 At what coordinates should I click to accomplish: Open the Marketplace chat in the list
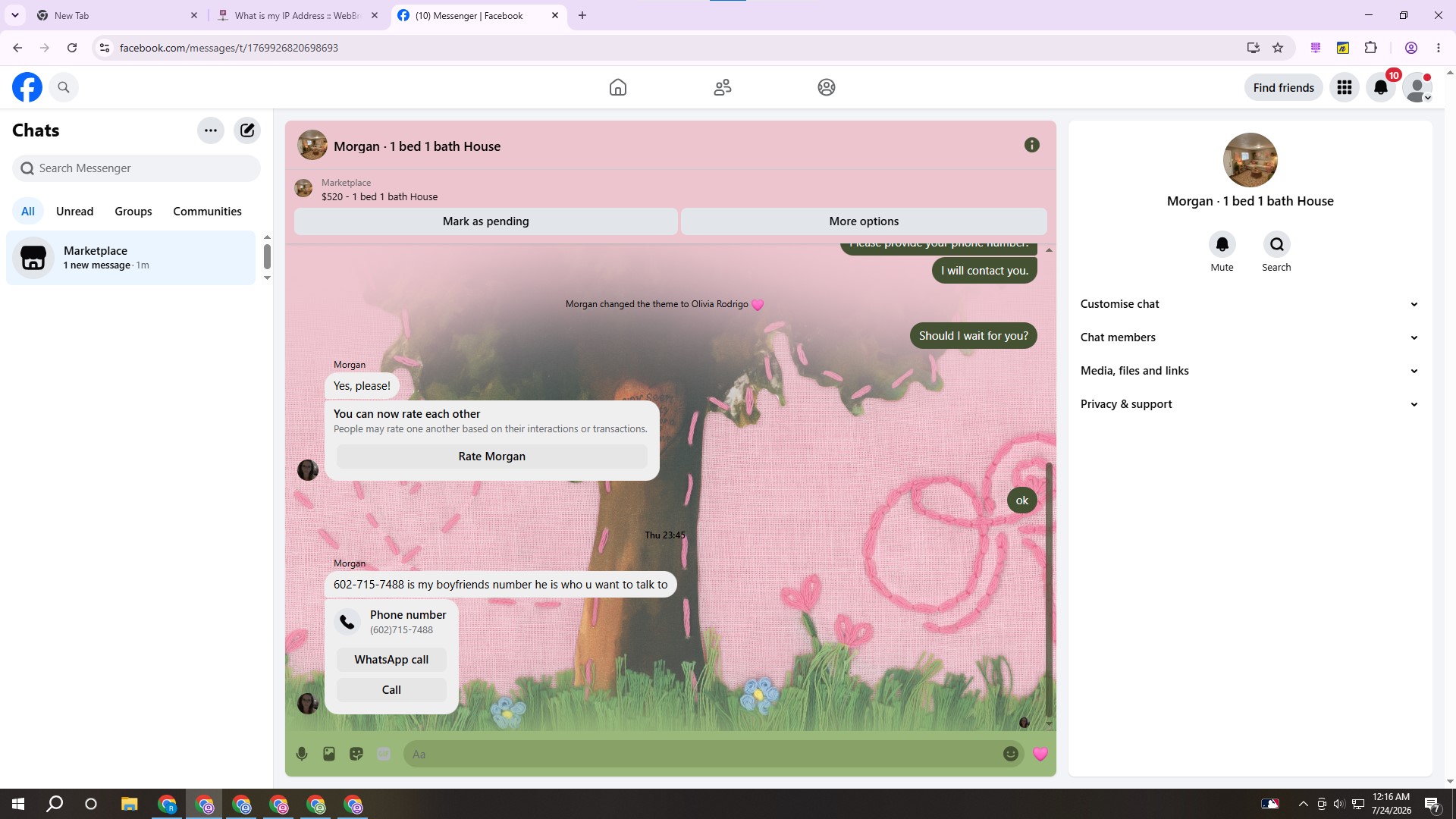coord(131,258)
